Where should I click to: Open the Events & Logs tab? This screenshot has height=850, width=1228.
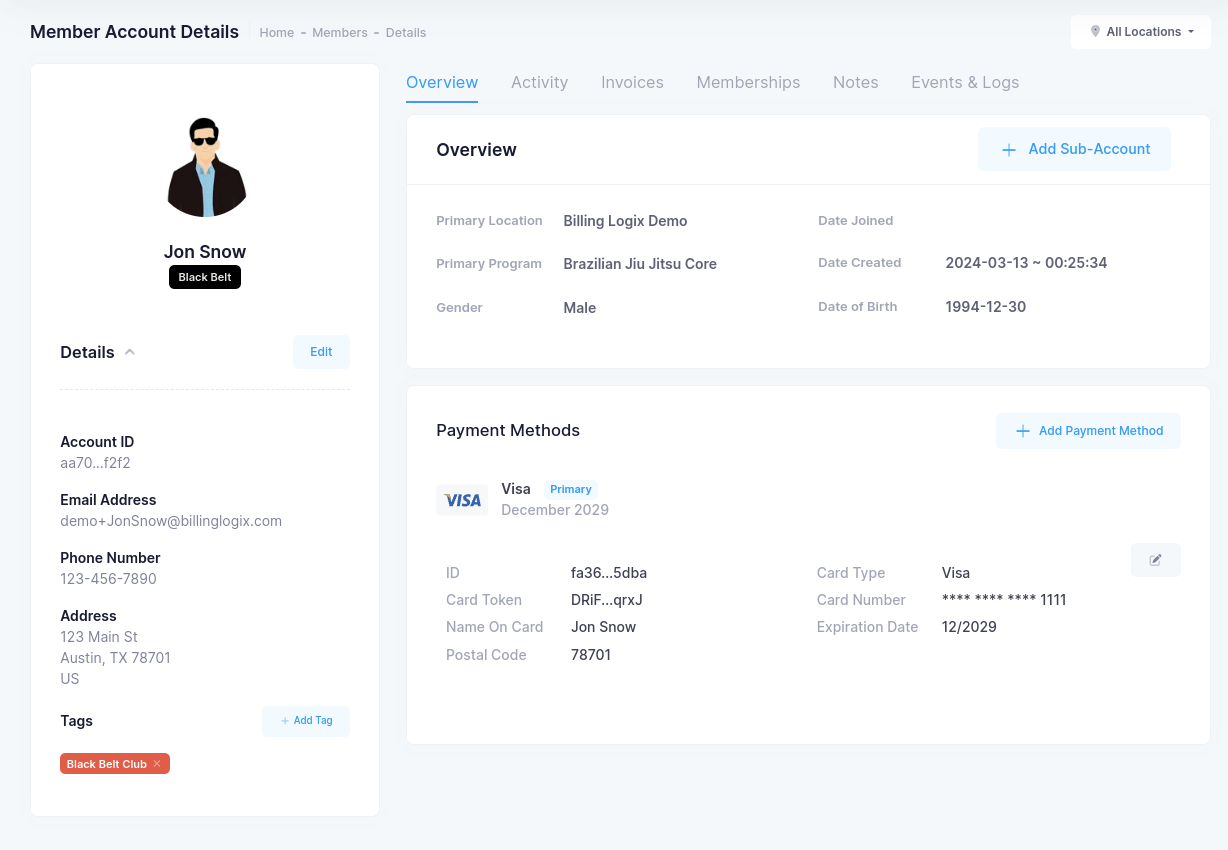pyautogui.click(x=964, y=82)
